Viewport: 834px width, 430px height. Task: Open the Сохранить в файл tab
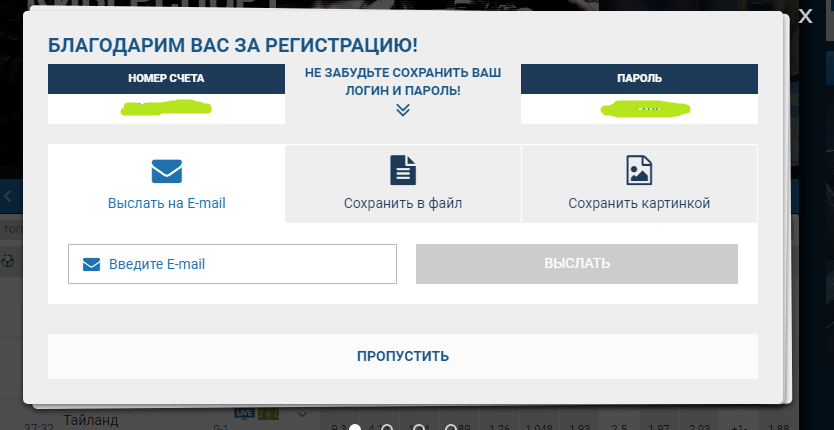pos(403,203)
